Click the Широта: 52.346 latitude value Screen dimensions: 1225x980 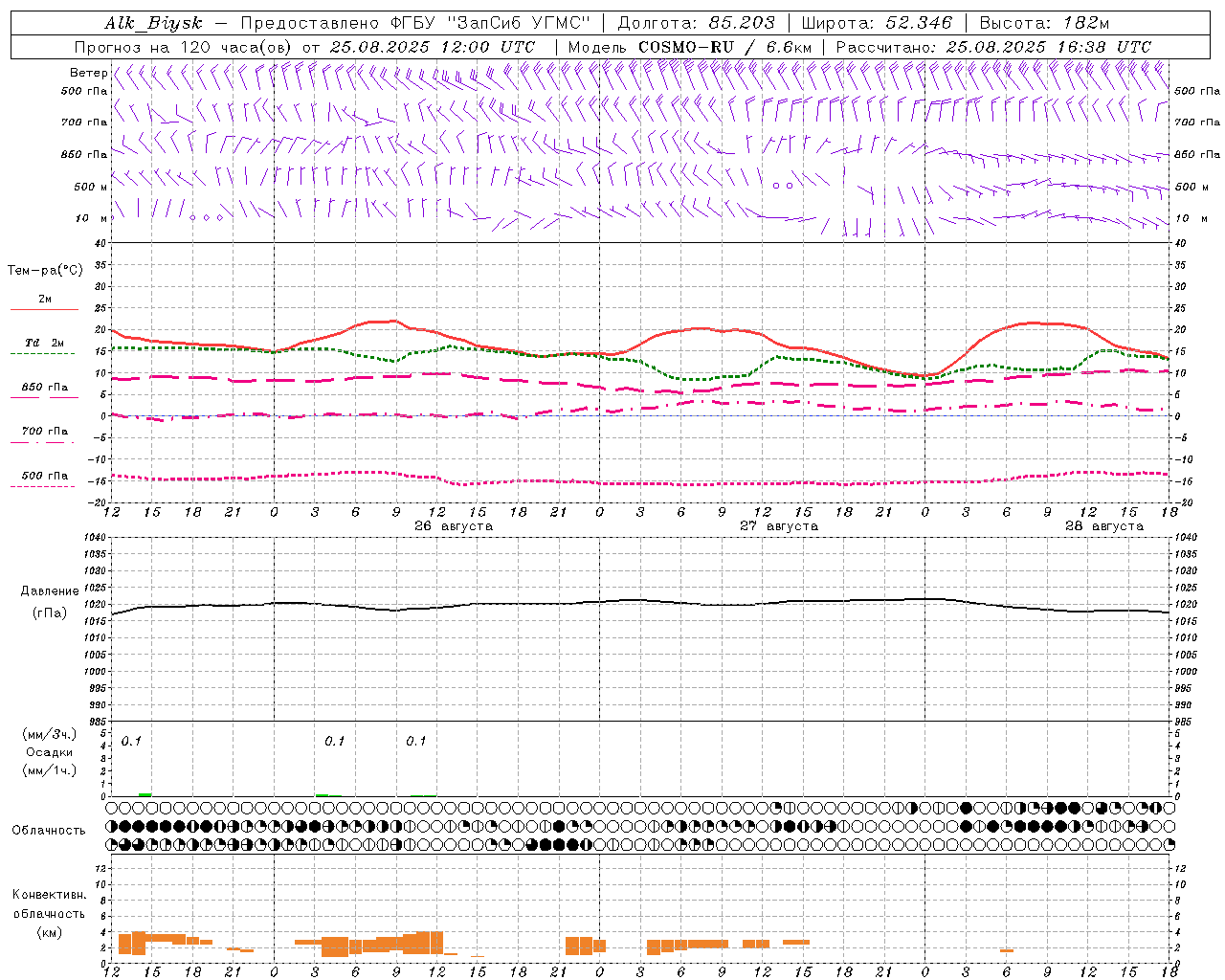[877, 23]
